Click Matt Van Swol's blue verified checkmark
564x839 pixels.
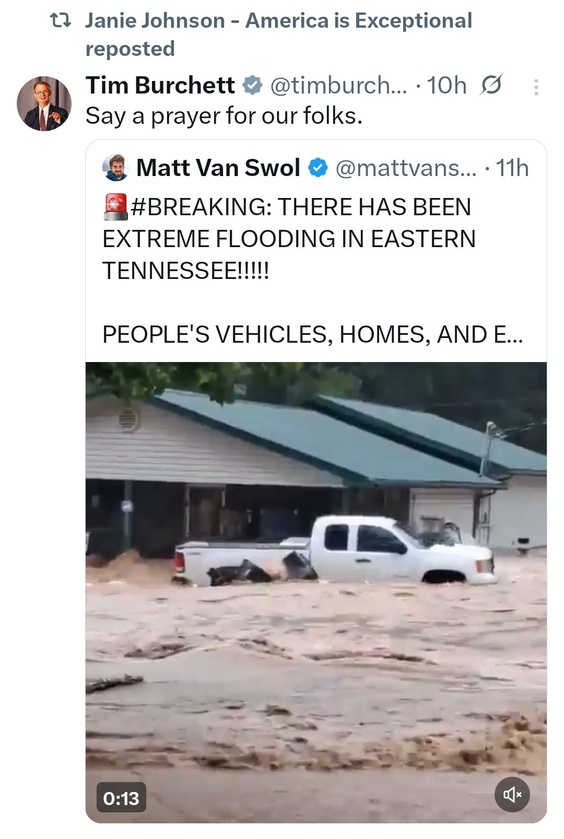[318, 168]
